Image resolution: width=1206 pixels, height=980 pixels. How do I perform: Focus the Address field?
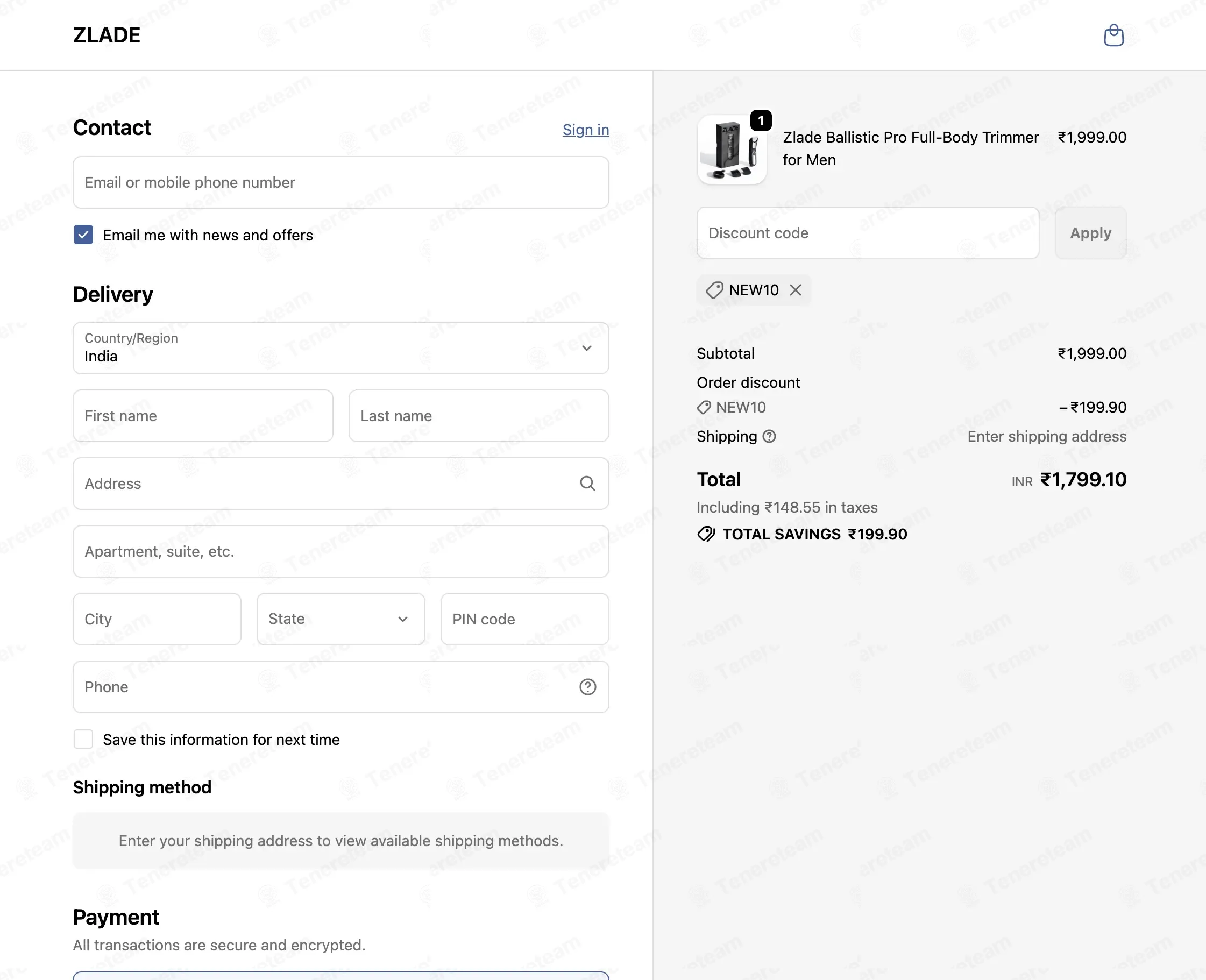point(341,483)
